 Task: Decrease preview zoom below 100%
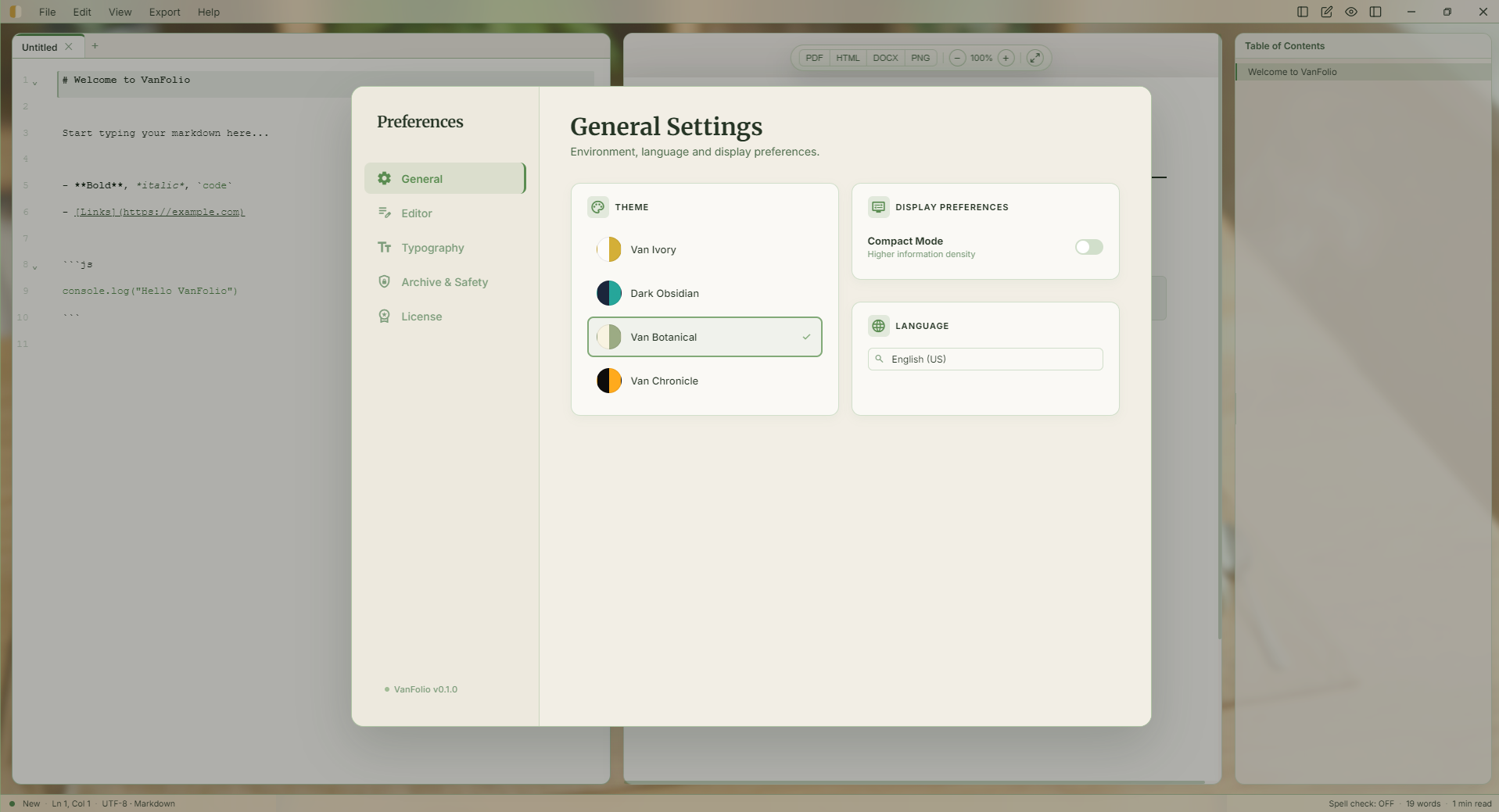tap(956, 58)
